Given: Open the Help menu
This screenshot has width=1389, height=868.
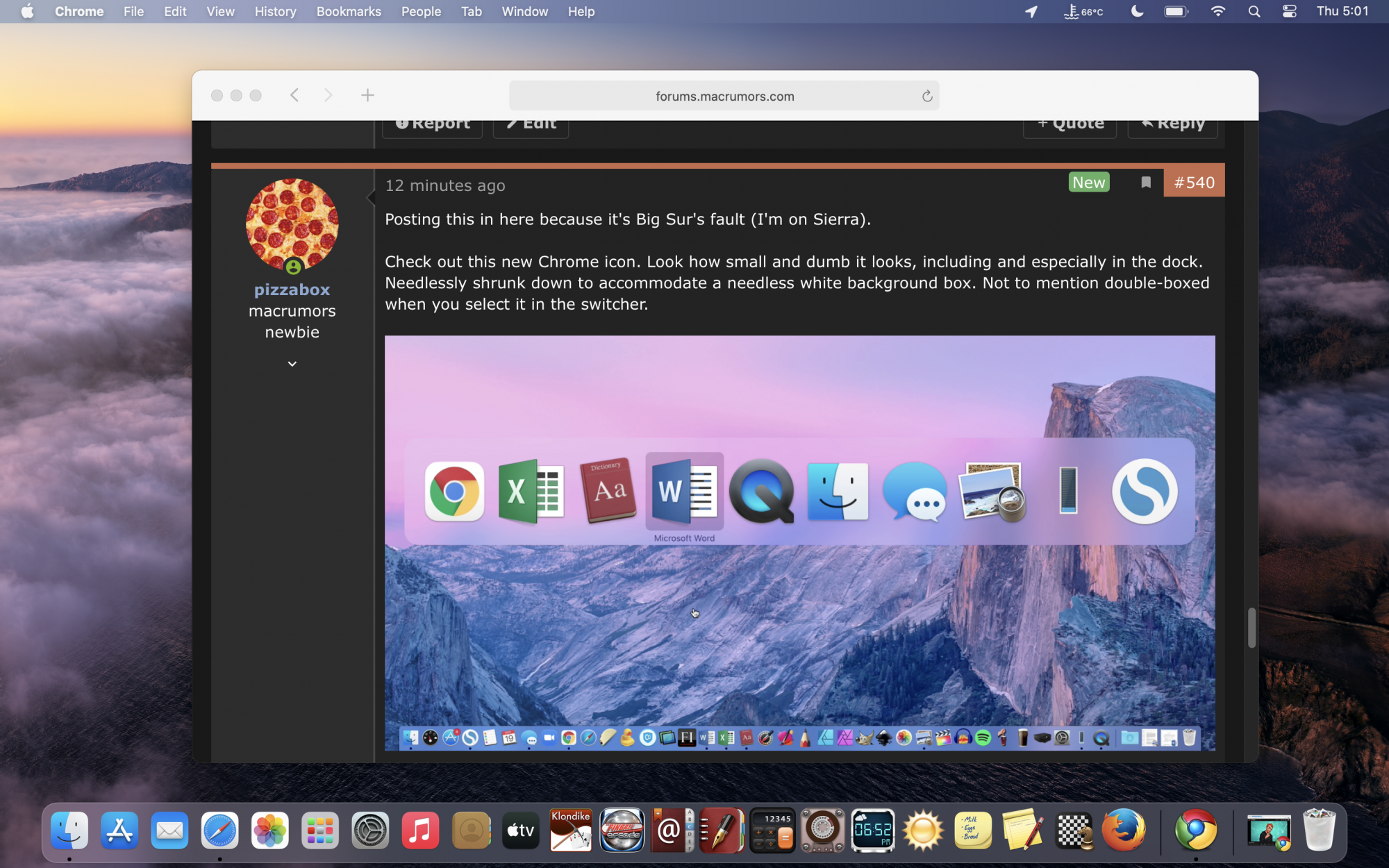Looking at the screenshot, I should 581,11.
